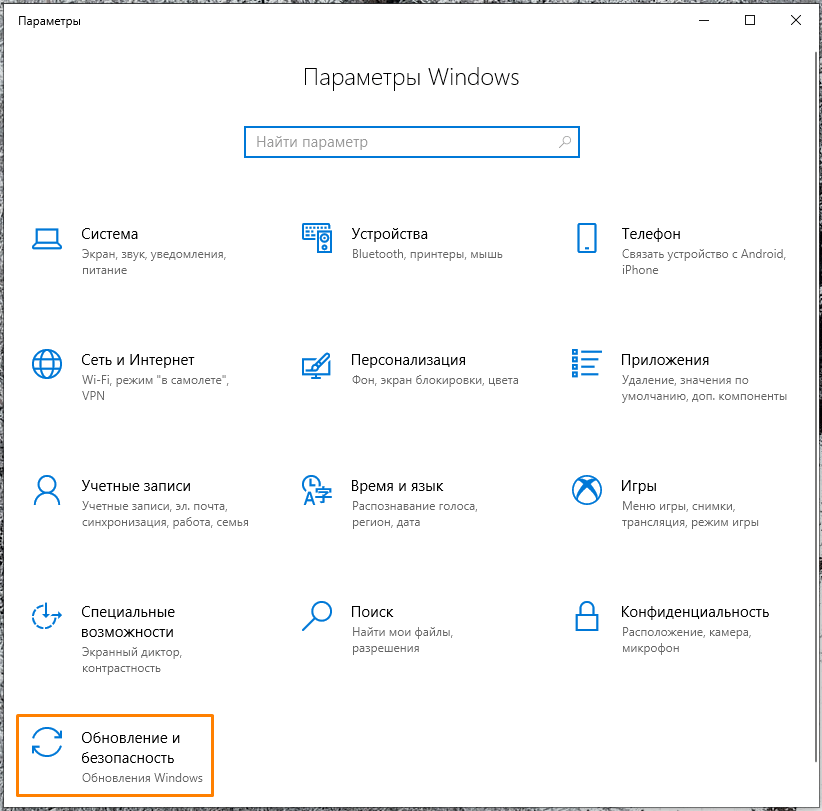Open the Учетные записи title

click(x=136, y=486)
